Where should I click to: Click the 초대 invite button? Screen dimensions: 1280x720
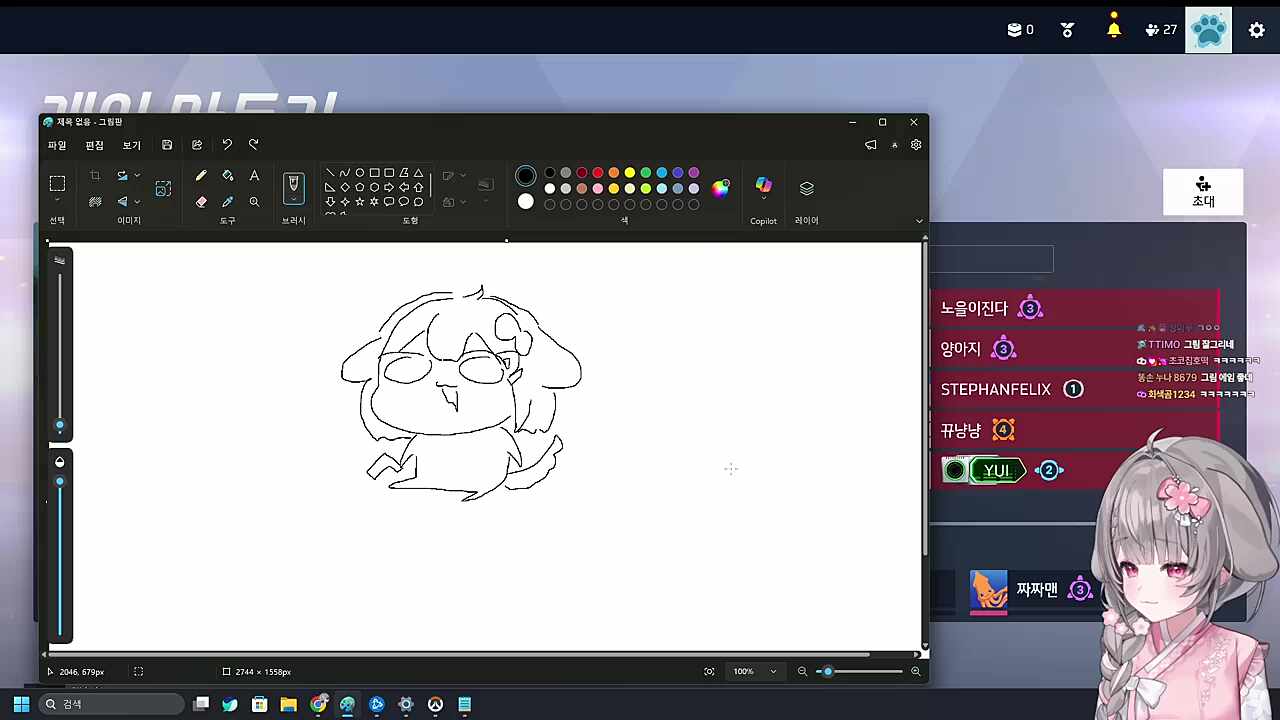[1203, 193]
